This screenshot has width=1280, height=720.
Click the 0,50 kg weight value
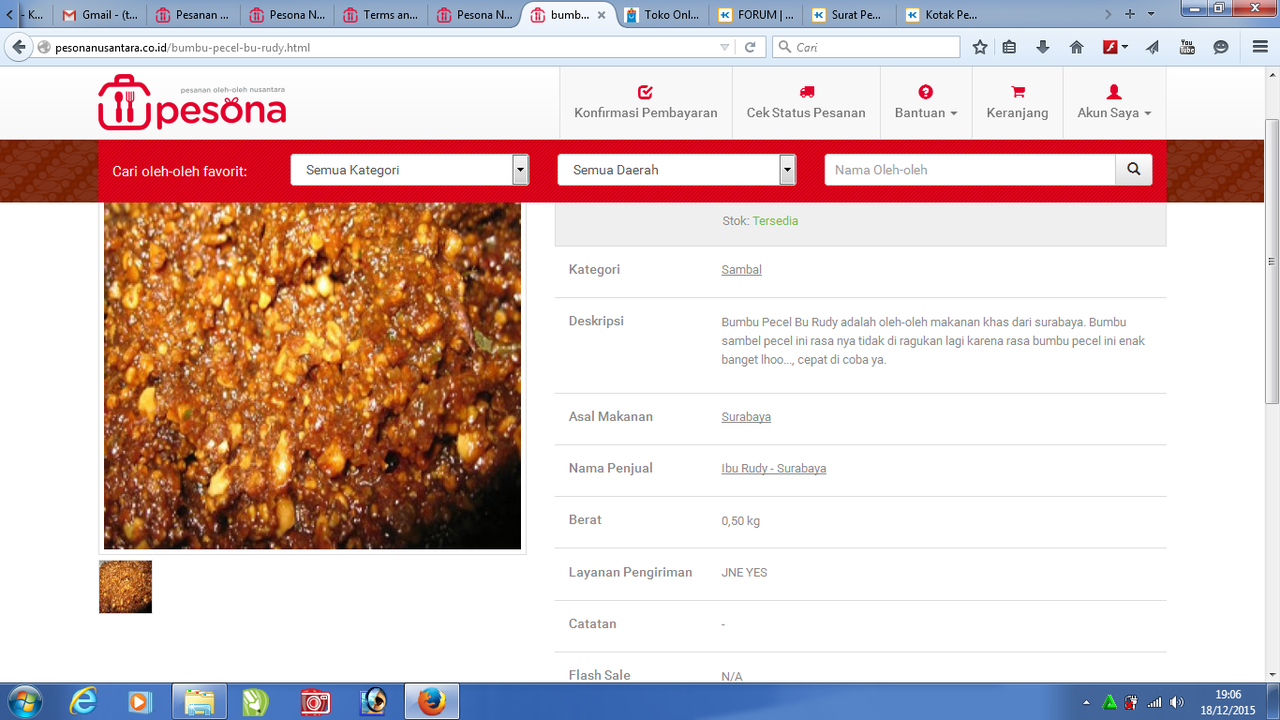(740, 521)
